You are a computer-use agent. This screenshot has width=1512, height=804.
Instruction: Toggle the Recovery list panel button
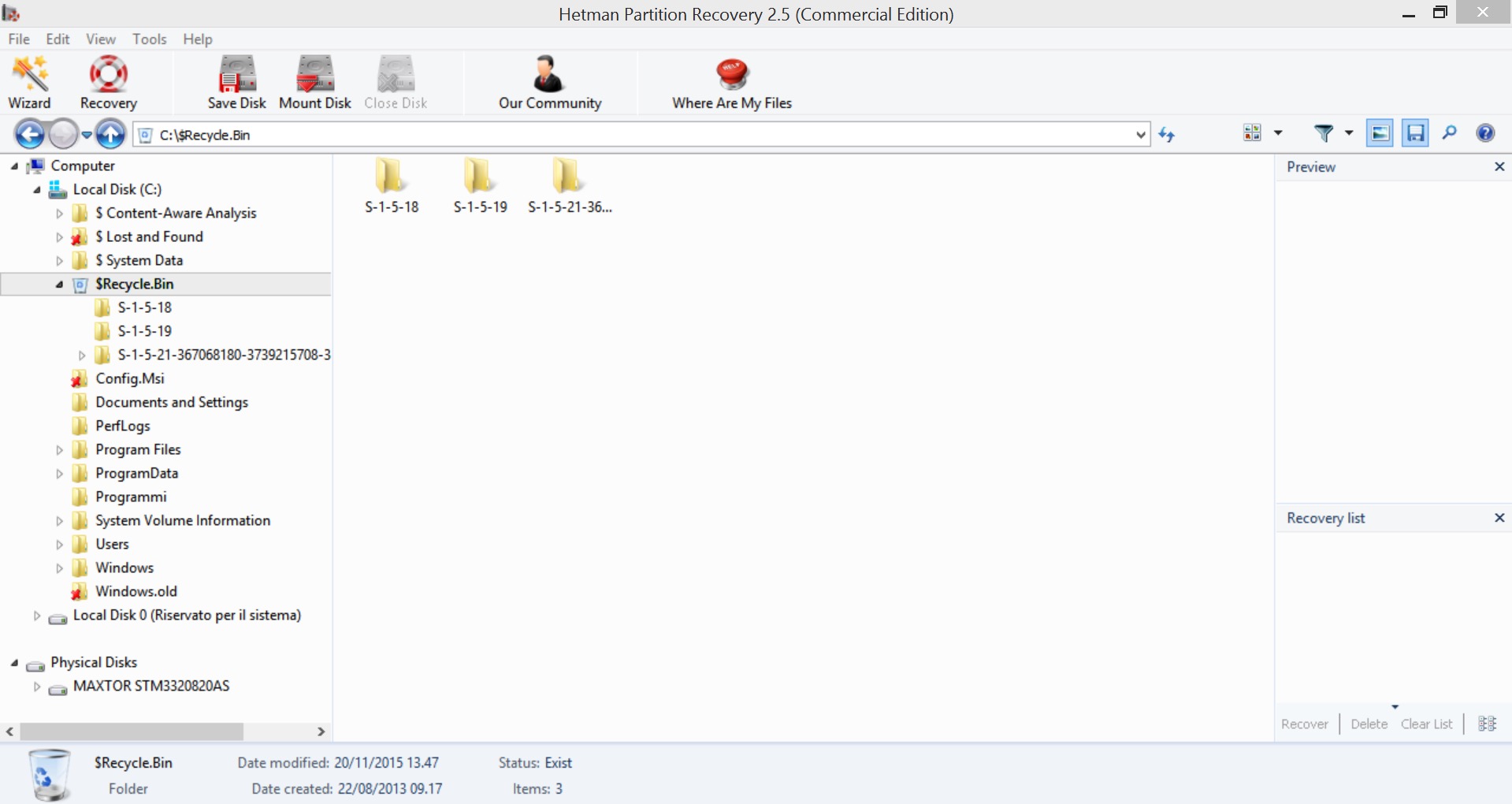(x=1415, y=133)
